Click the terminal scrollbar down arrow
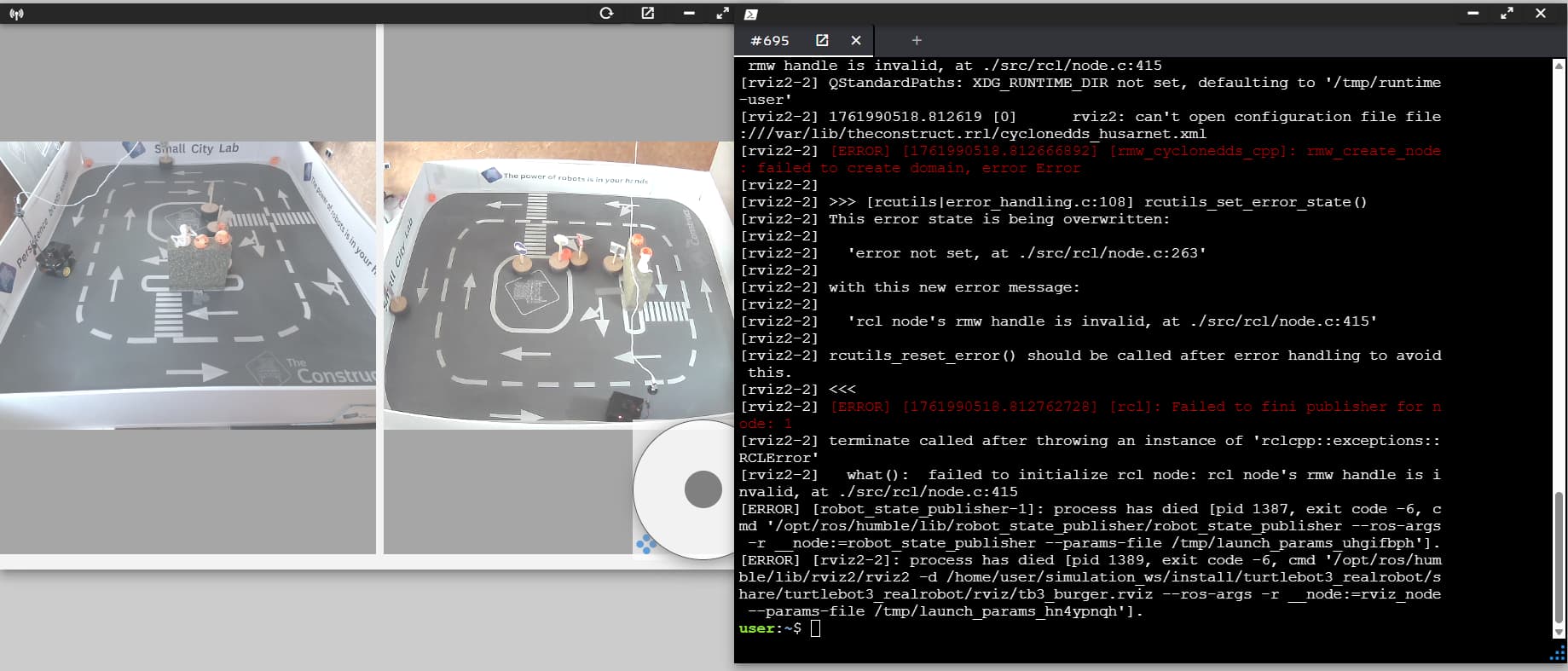The image size is (1568, 671). 1559,632
